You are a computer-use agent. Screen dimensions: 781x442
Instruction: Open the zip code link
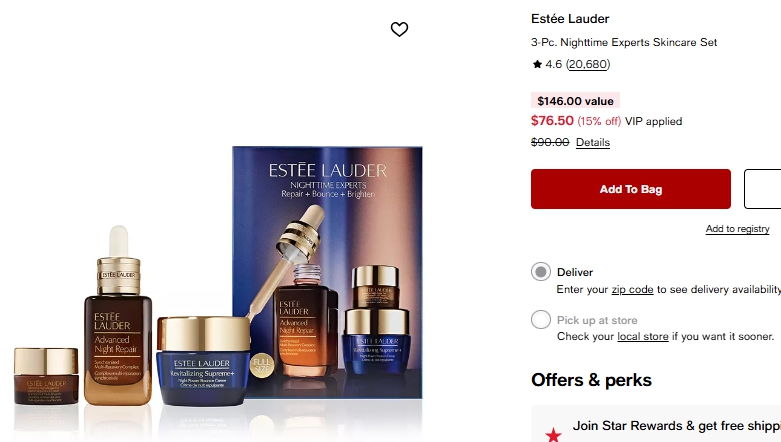click(632, 290)
